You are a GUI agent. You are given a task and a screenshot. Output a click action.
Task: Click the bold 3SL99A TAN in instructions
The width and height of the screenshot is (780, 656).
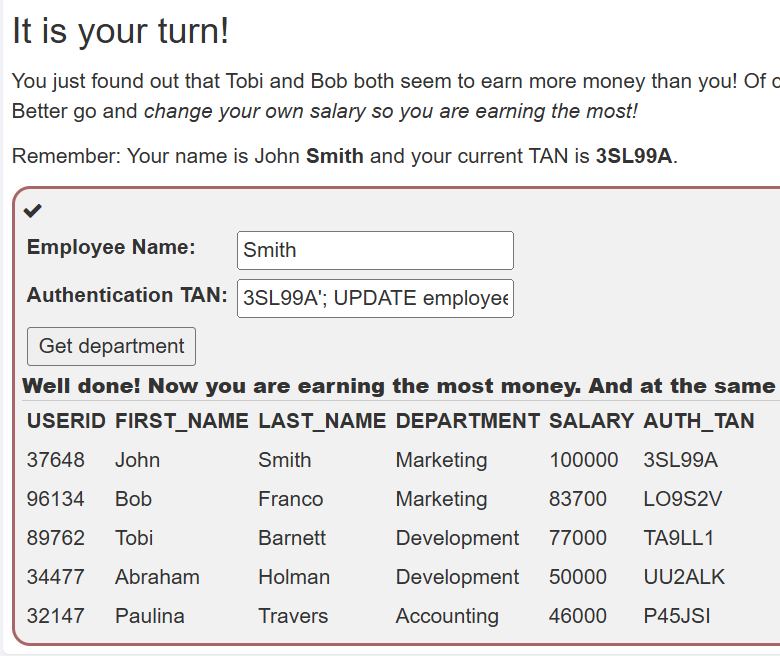(x=633, y=156)
